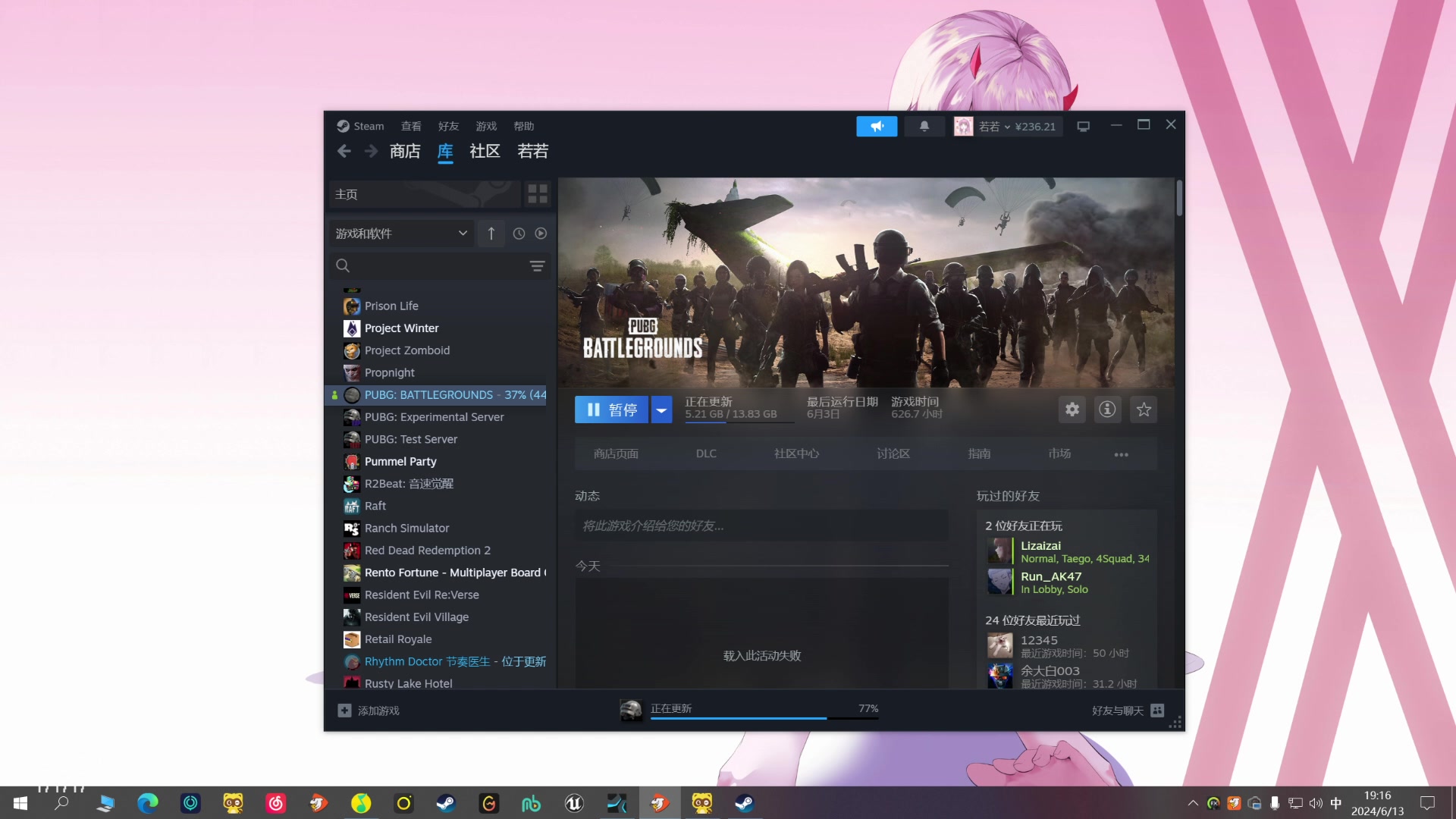Toggle ready-to-play filter icon
Screen dimensions: 1456x819
[541, 234]
